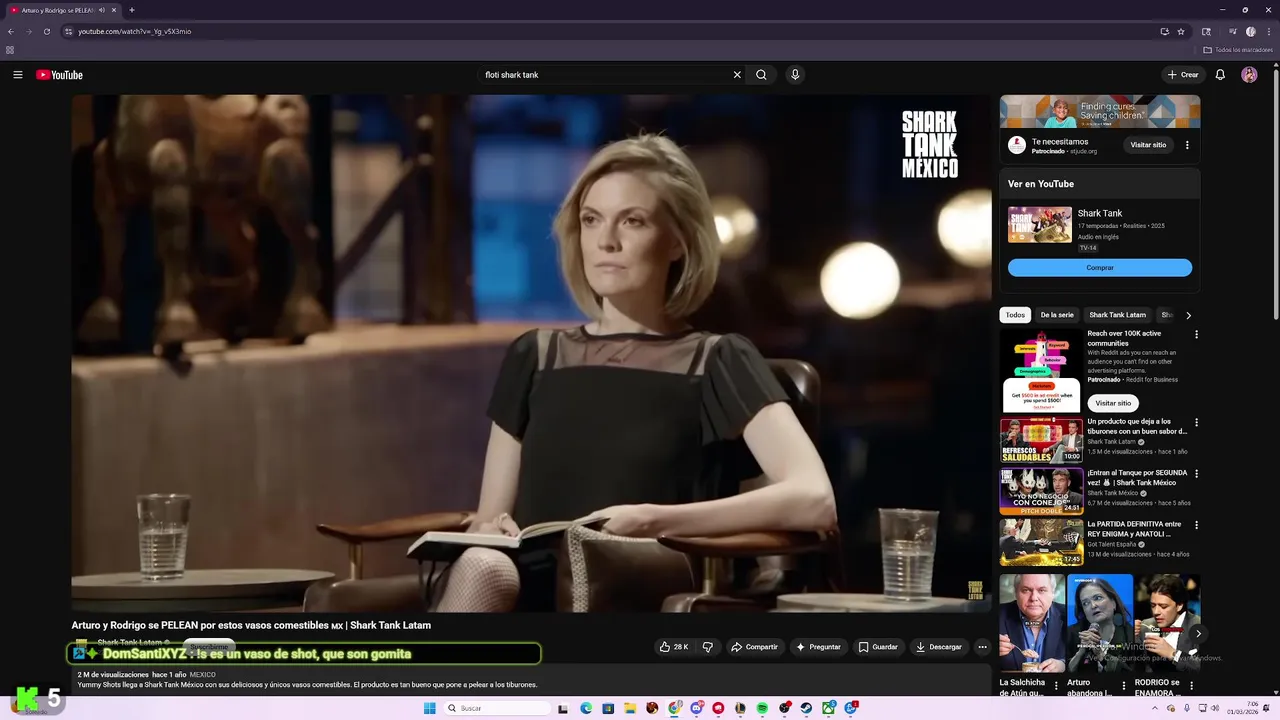Open options for the Reddit ad
Image resolution: width=1280 pixels, height=720 pixels.
coord(1196,334)
